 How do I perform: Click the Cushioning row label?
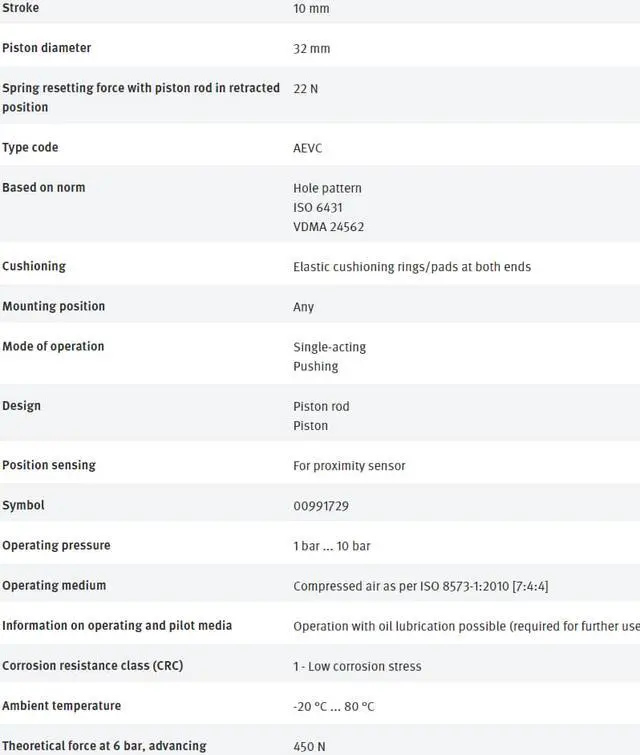[34, 266]
